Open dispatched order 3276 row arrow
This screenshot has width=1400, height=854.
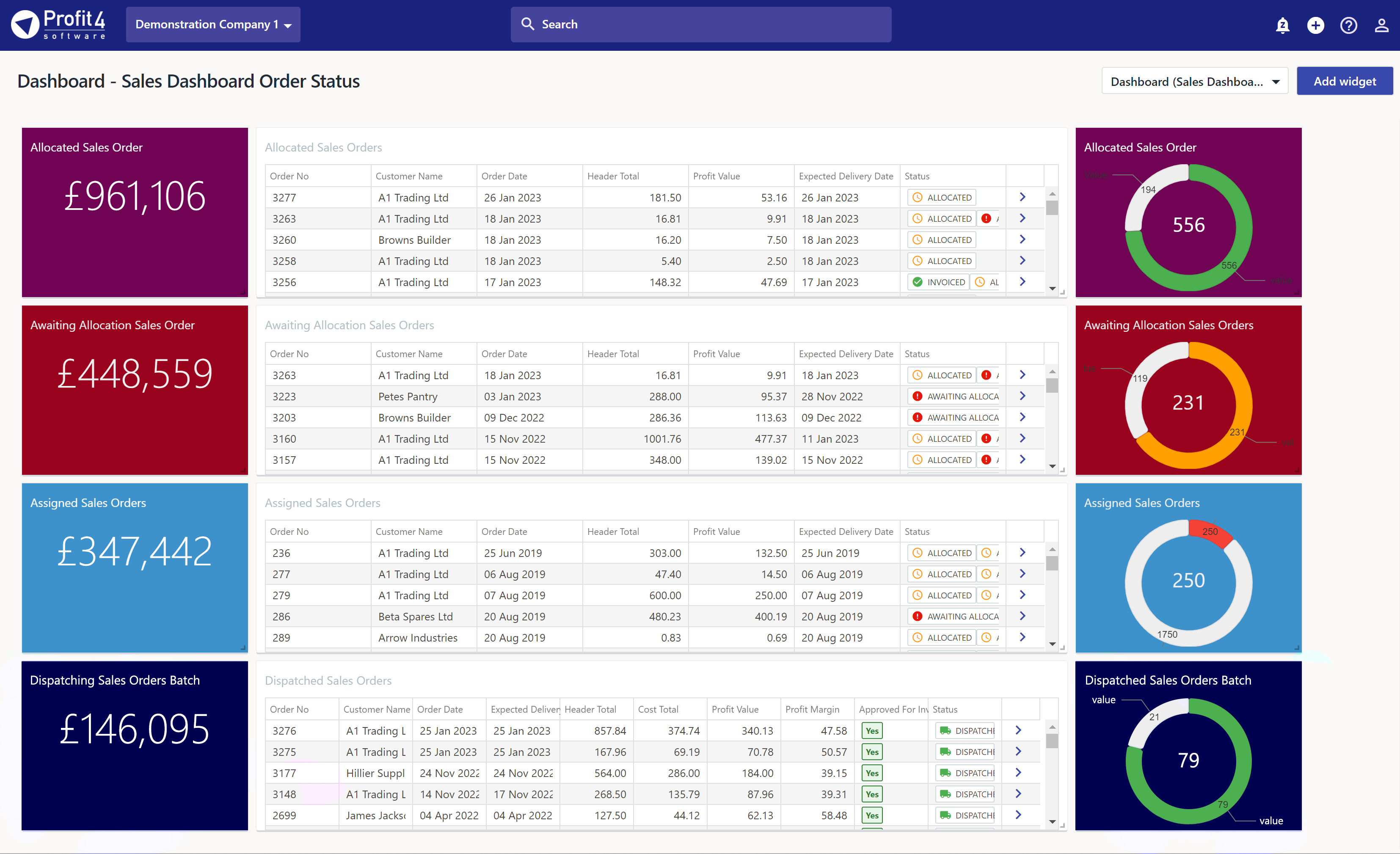pos(1018,730)
